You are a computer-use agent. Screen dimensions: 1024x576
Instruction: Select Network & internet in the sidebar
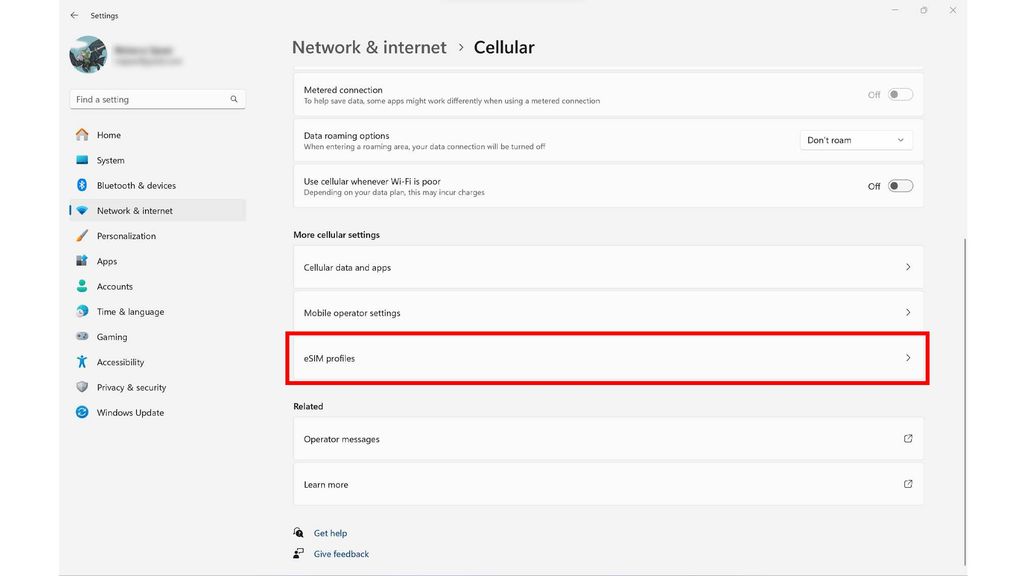tap(134, 210)
